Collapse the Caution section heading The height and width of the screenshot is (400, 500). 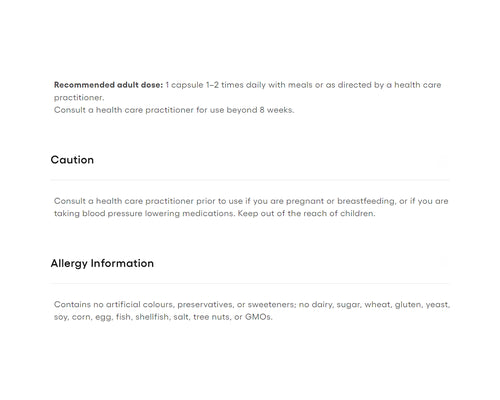click(72, 160)
